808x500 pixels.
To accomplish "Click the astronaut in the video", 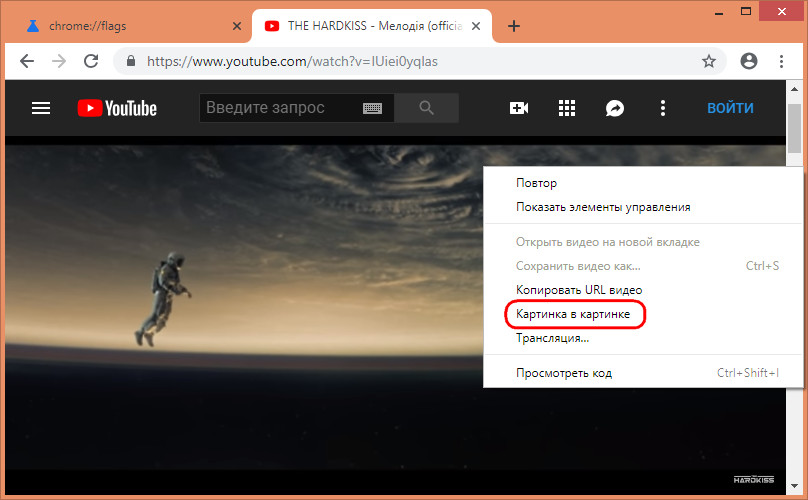I will [163, 298].
